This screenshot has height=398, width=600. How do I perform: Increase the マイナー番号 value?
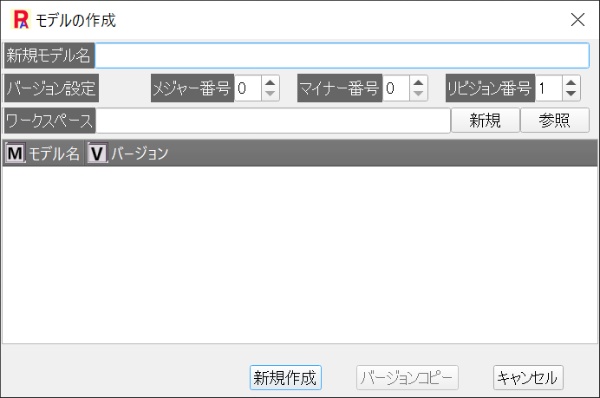[418, 83]
